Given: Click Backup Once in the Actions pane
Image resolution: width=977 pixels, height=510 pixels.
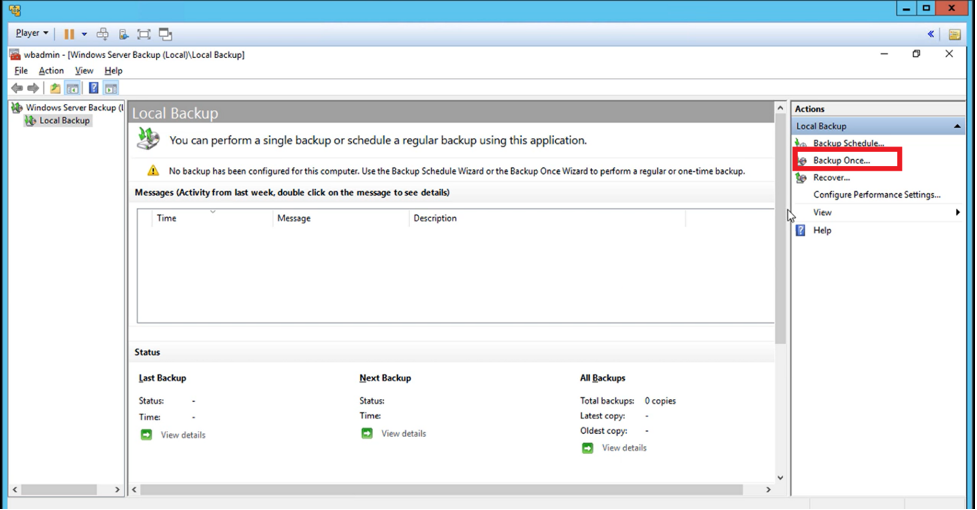Looking at the screenshot, I should pyautogui.click(x=841, y=160).
